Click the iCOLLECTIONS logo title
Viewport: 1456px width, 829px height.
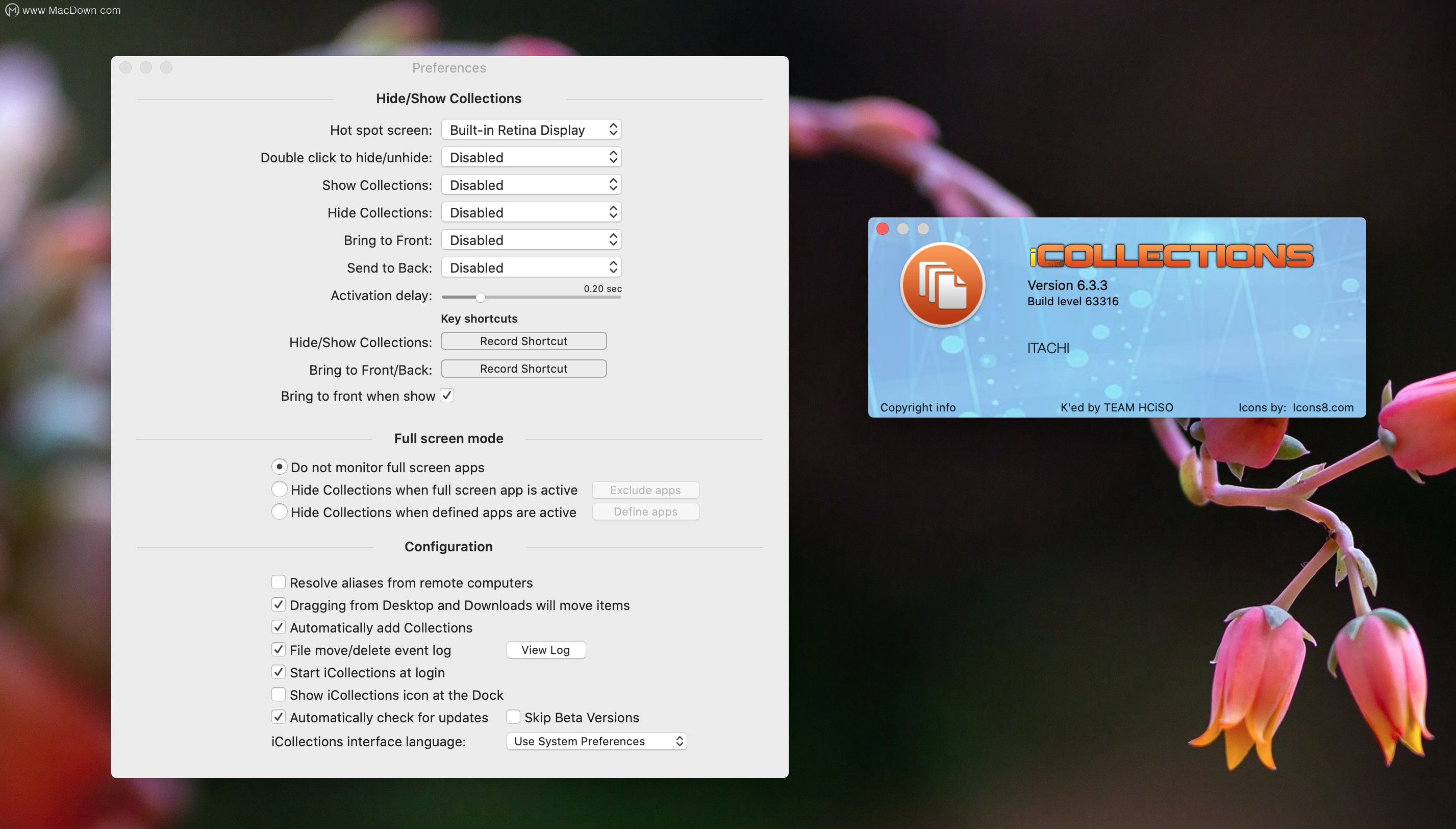(x=1171, y=255)
